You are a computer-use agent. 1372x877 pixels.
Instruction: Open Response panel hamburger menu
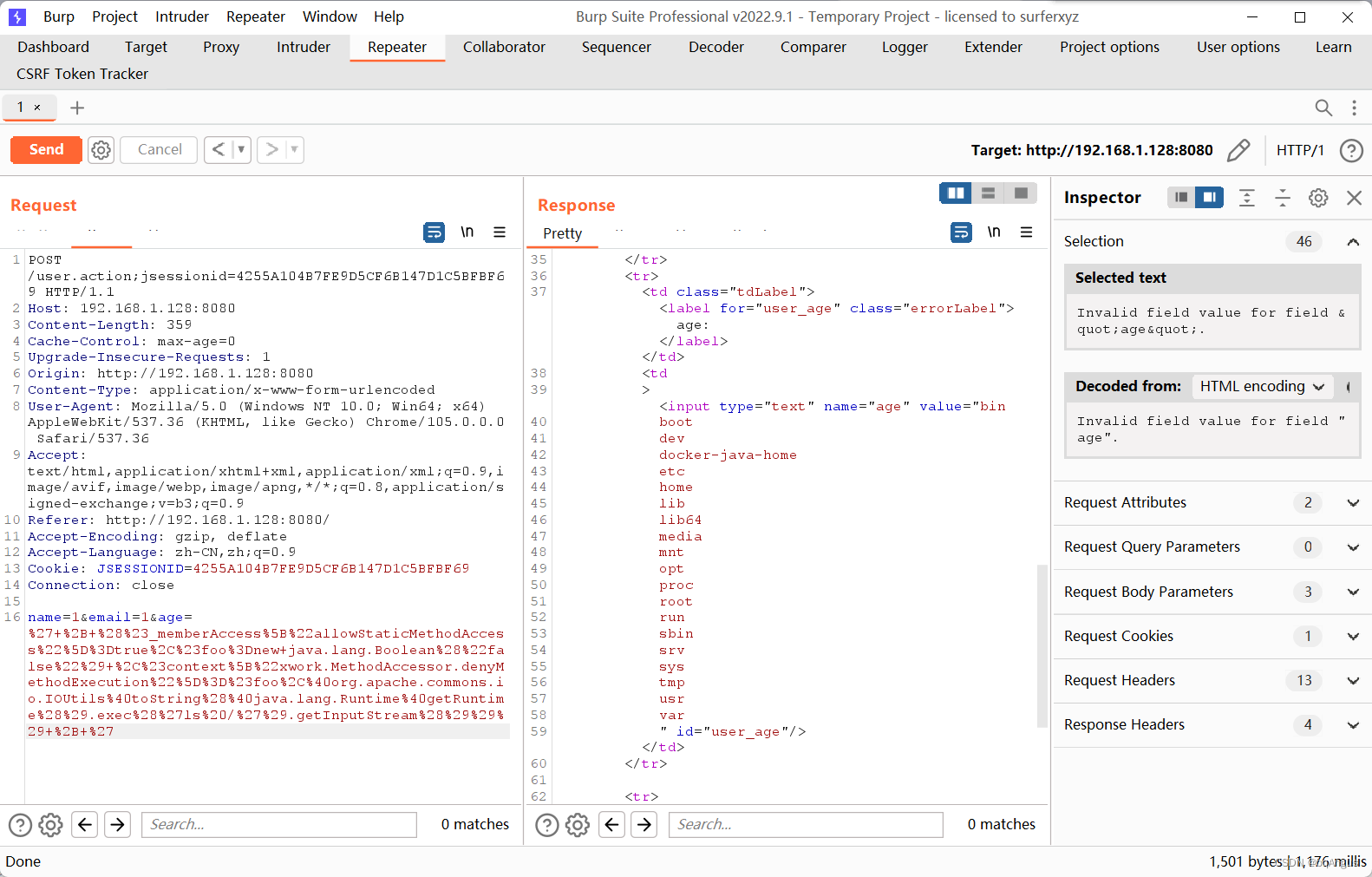coord(1026,232)
